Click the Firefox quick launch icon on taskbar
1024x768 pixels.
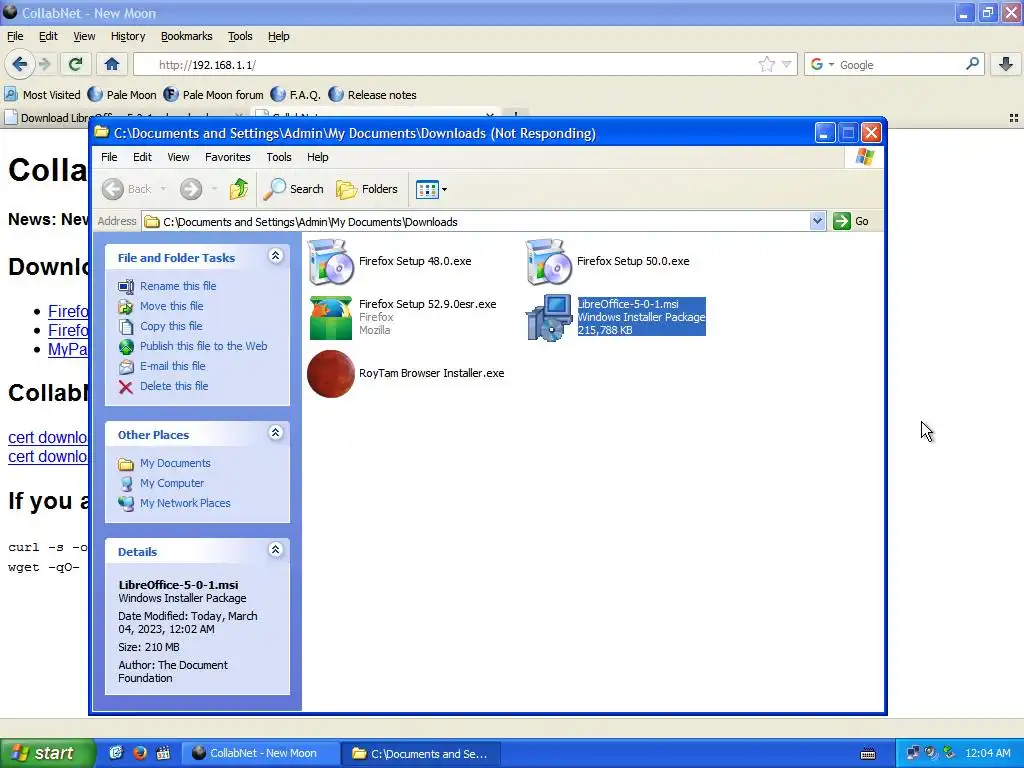pos(140,753)
